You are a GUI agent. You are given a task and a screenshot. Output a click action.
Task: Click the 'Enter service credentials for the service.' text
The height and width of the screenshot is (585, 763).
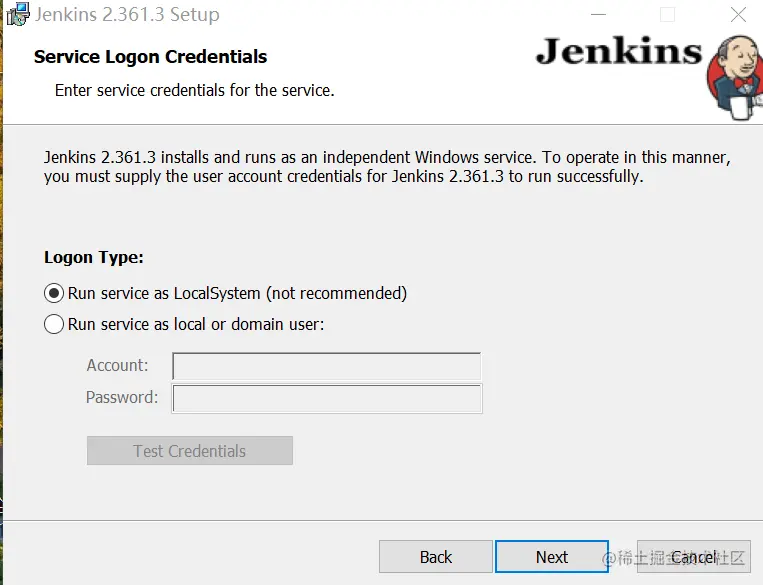pos(195,91)
